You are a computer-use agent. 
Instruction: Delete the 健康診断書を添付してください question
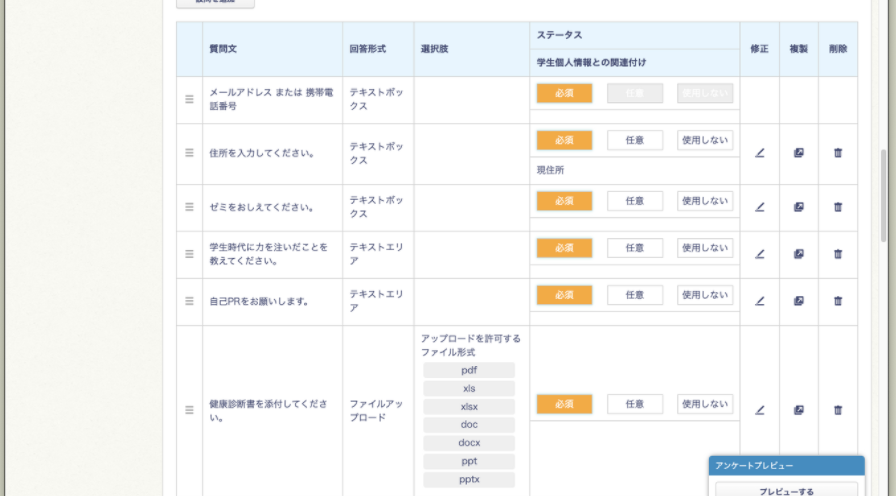tap(837, 410)
